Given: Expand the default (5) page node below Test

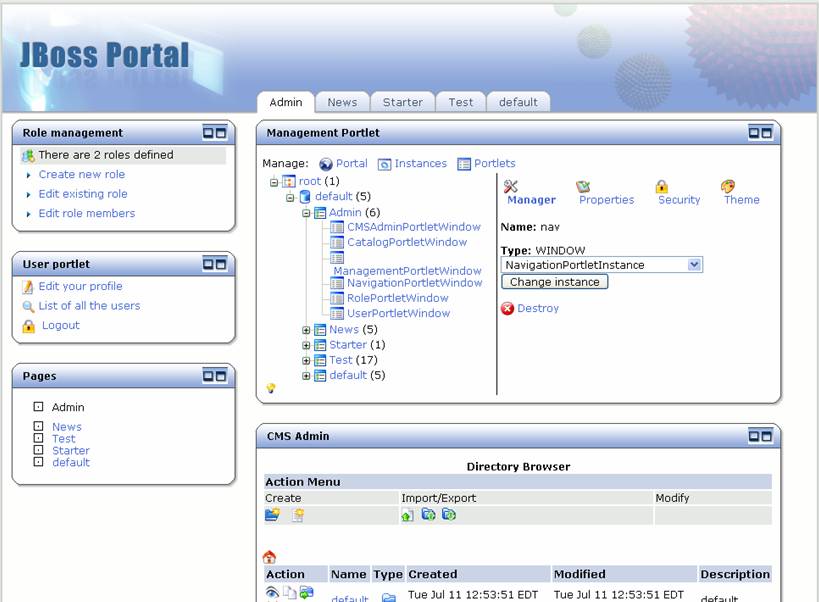Looking at the screenshot, I should [307, 376].
